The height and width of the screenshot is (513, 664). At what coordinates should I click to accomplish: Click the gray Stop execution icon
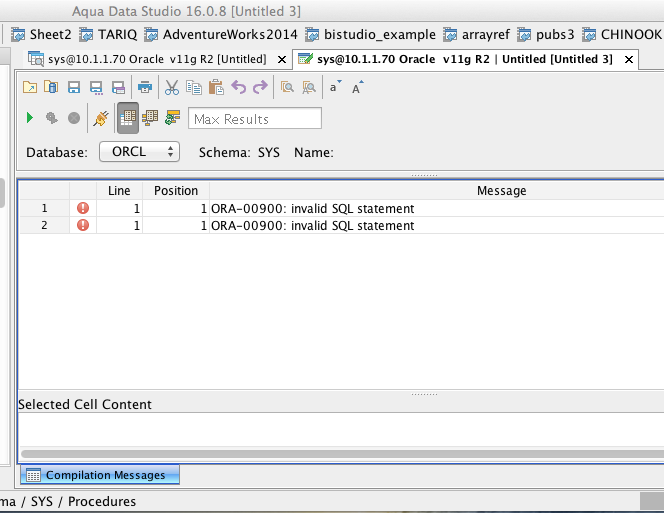coord(74,118)
